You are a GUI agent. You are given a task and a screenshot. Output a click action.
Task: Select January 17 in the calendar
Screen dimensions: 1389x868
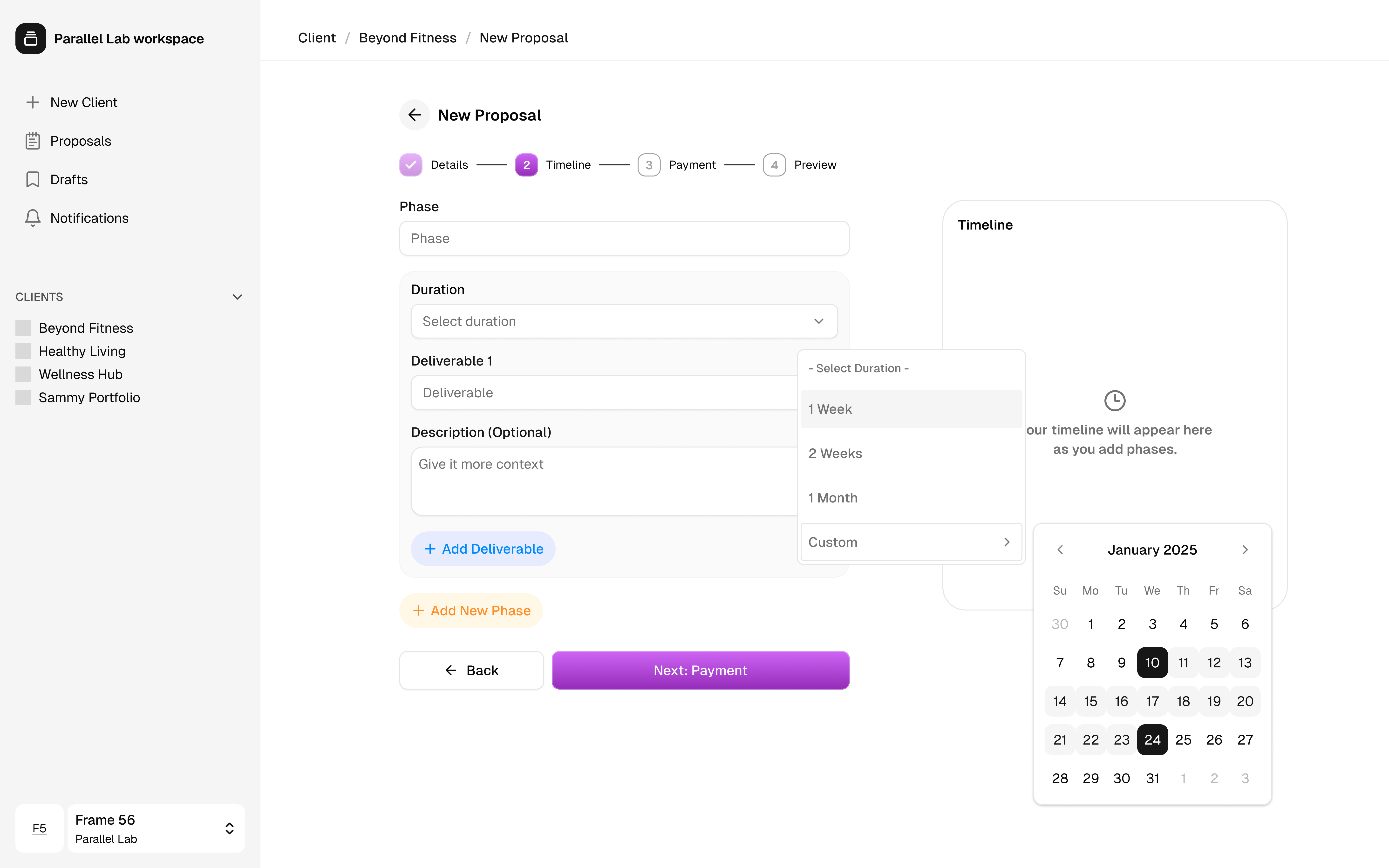[x=1152, y=701]
